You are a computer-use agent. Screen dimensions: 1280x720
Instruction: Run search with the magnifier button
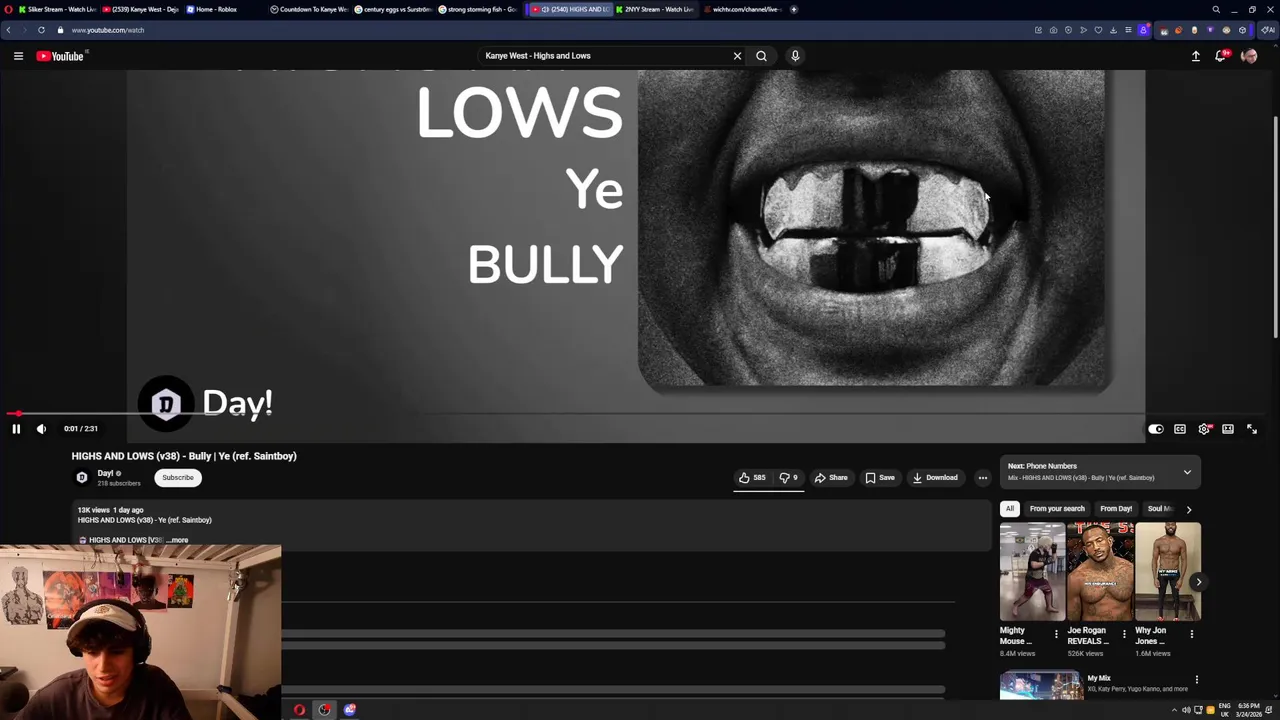click(761, 56)
